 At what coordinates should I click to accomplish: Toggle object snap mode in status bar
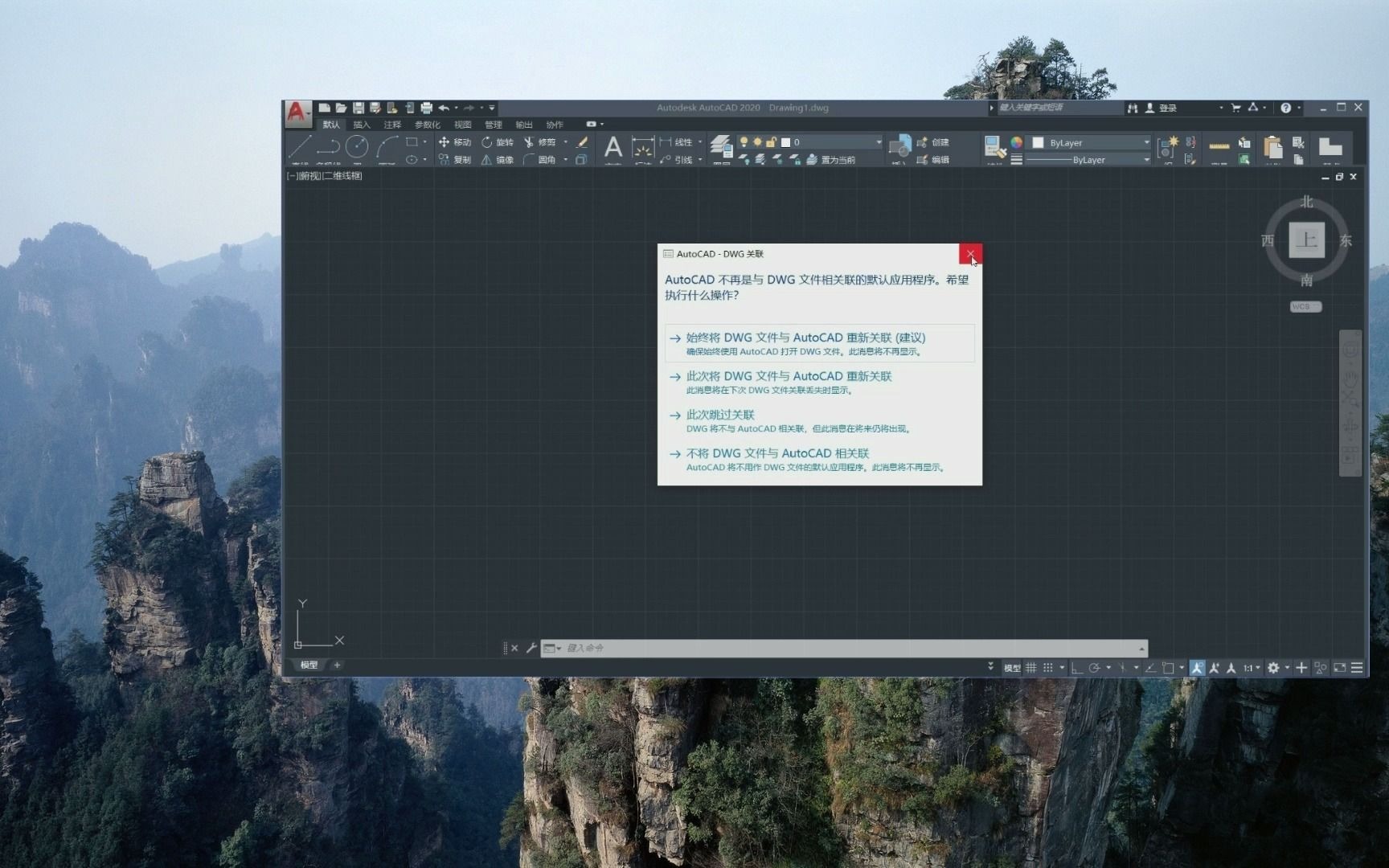tap(1170, 667)
